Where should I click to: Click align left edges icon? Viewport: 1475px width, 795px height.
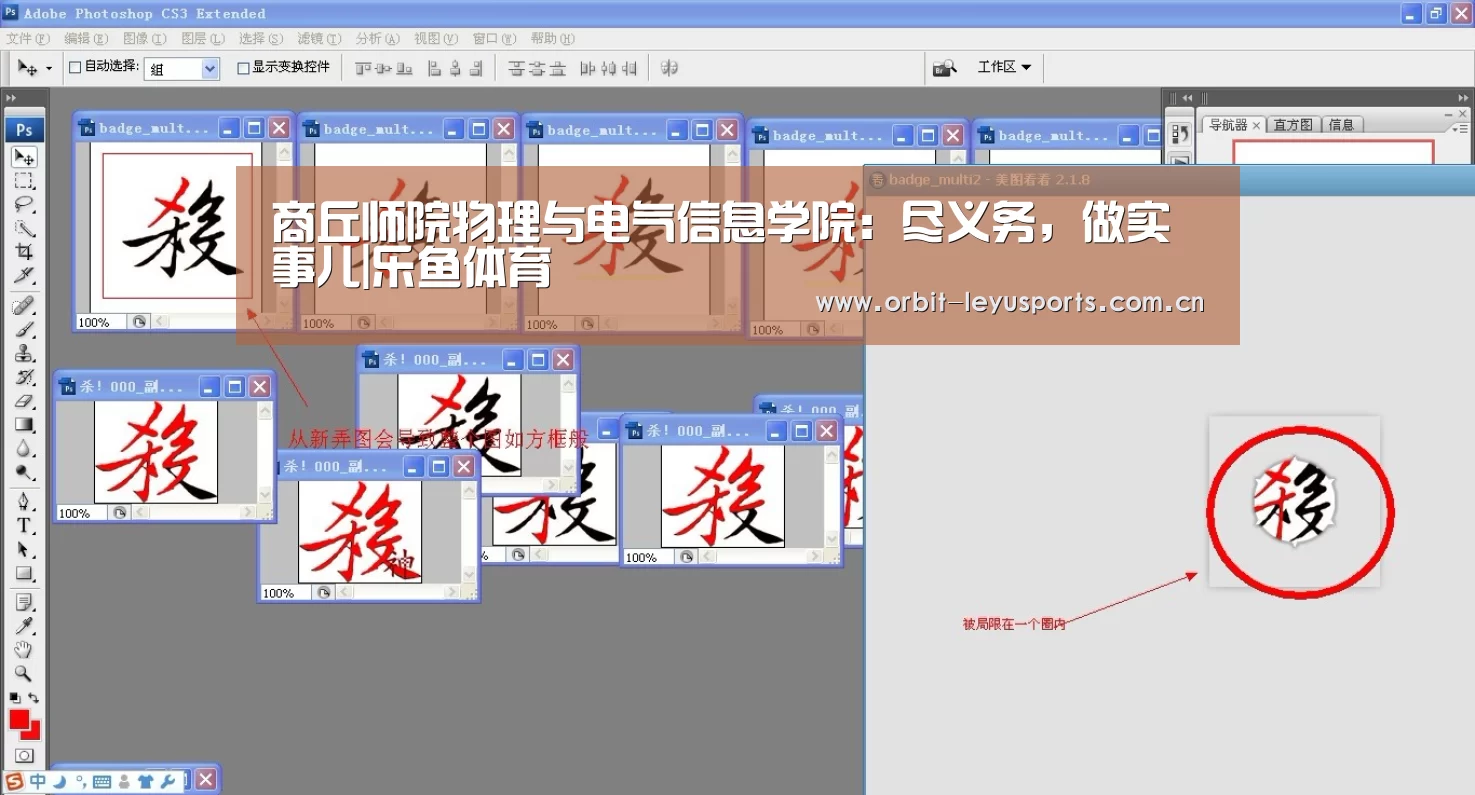click(x=435, y=68)
